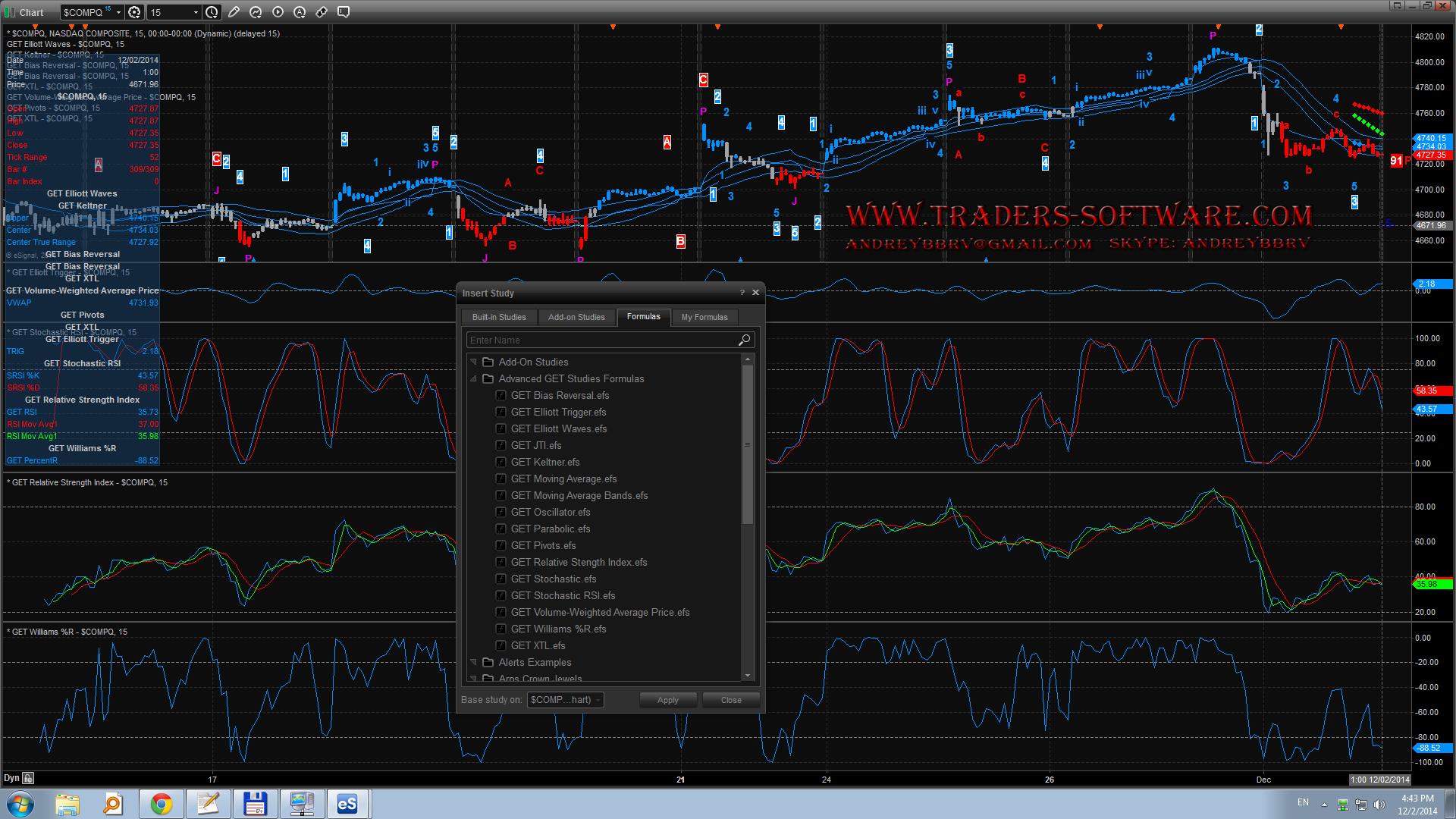Click the formula list scrollbar thumb
The height and width of the screenshot is (819, 1456).
748,444
